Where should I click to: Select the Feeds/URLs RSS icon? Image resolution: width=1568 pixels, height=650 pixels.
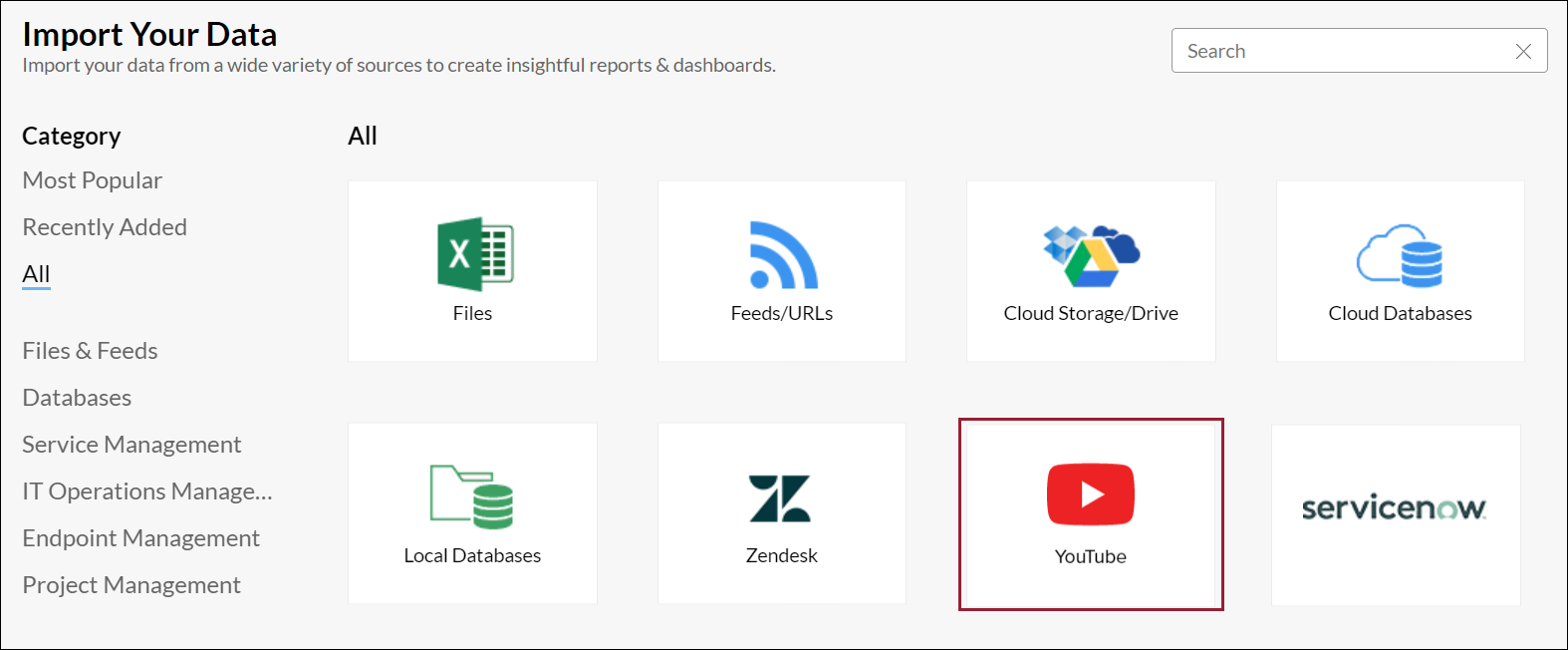click(x=783, y=255)
